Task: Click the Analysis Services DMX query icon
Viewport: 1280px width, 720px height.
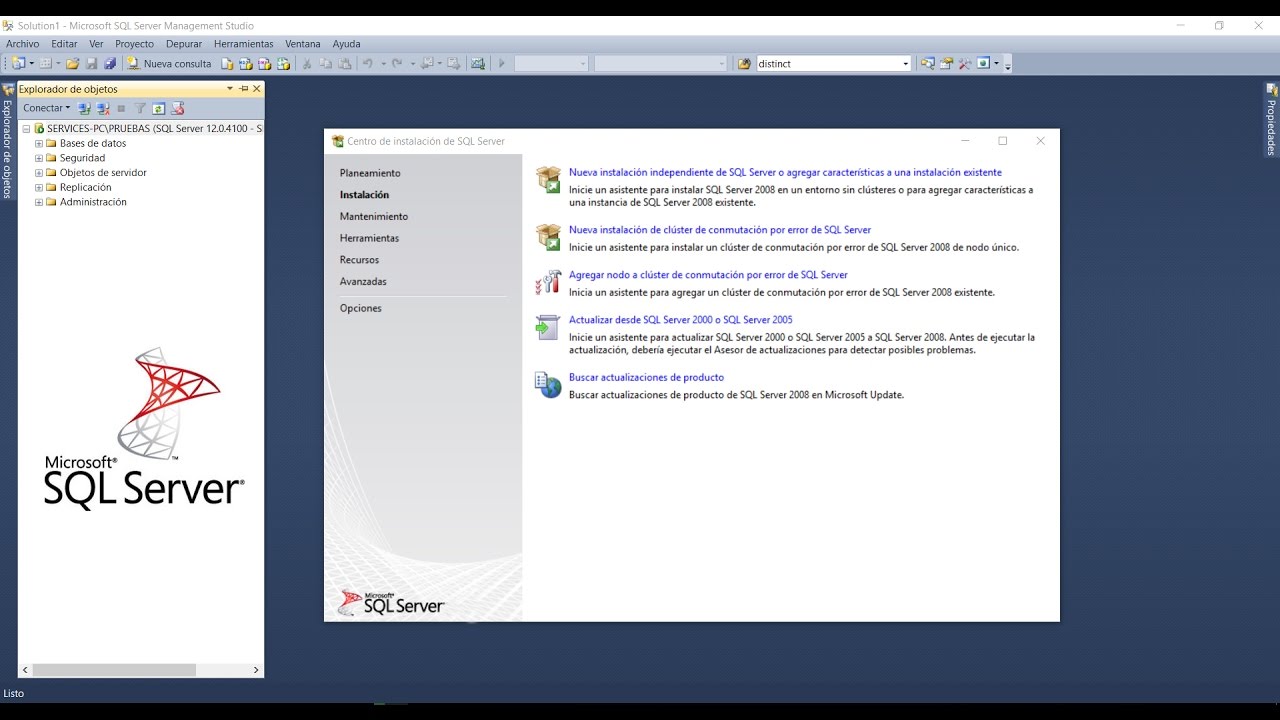Action: click(264, 63)
